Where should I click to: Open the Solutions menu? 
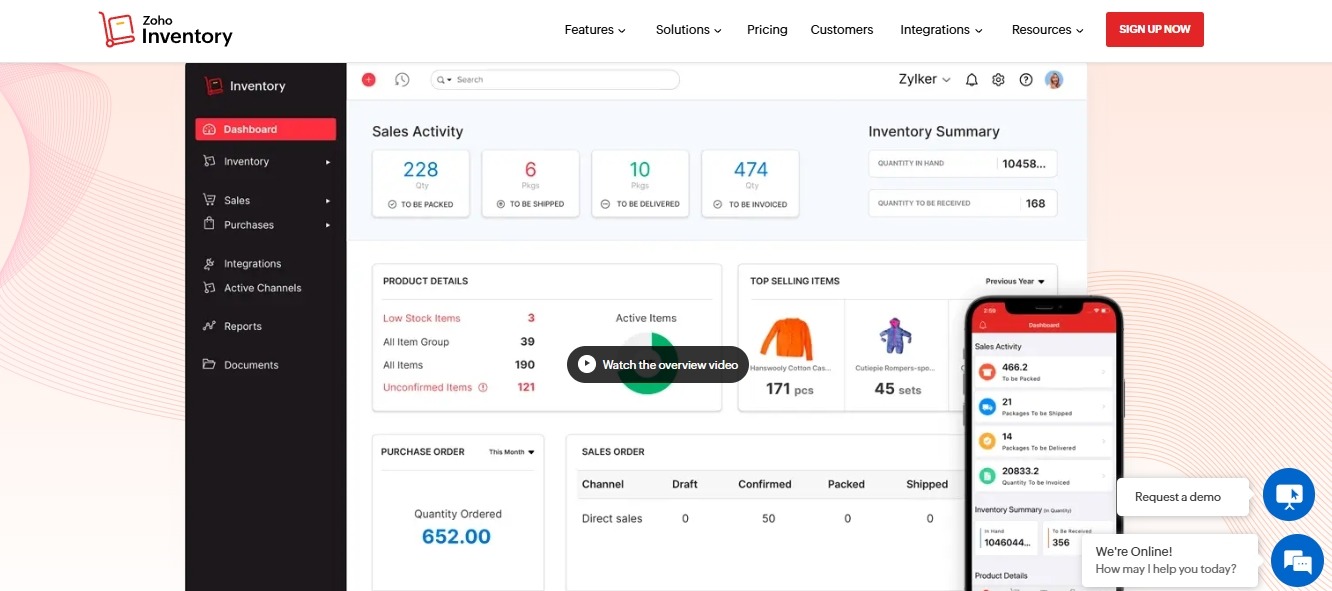(688, 30)
